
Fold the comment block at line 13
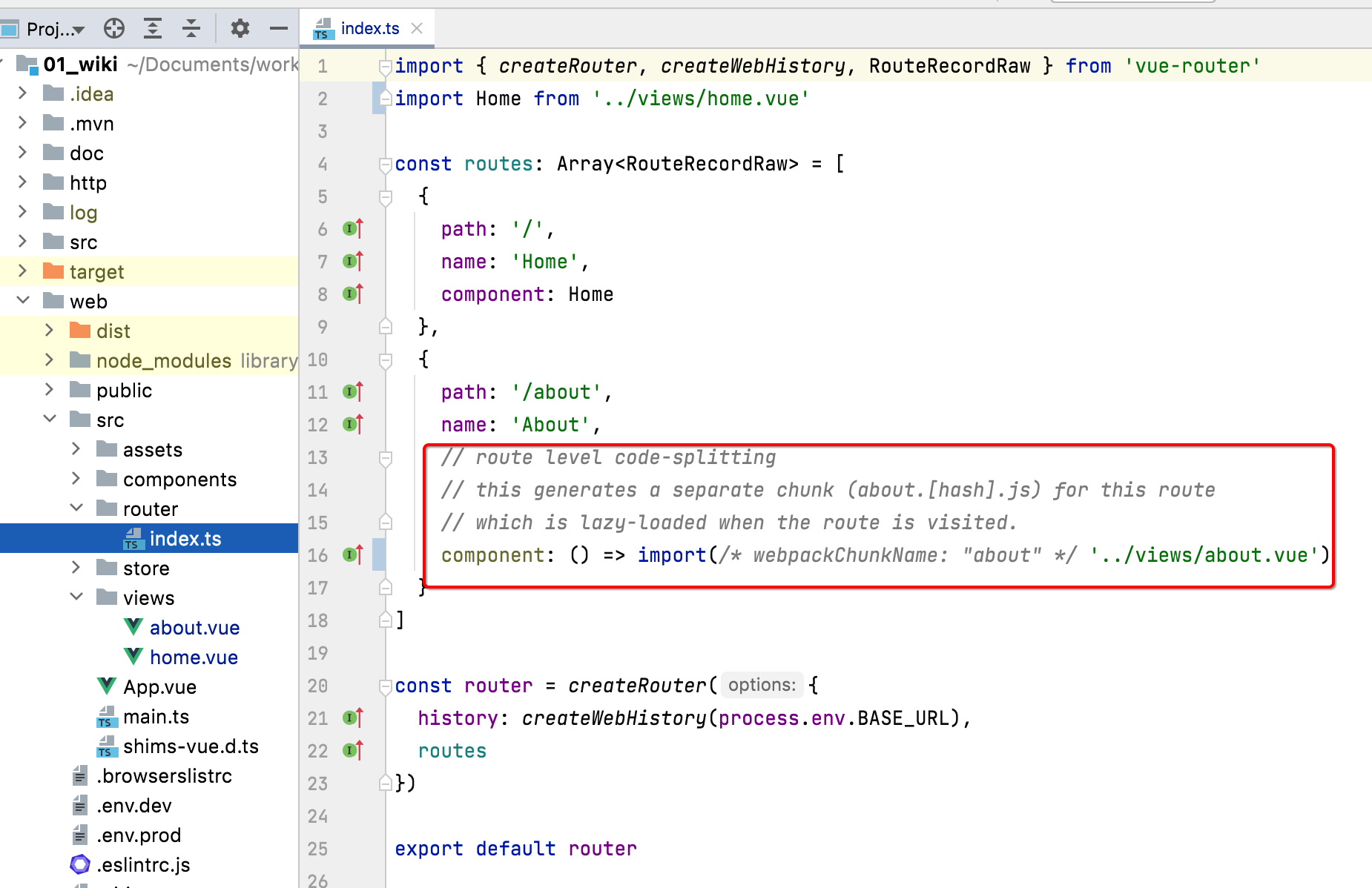tap(385, 458)
